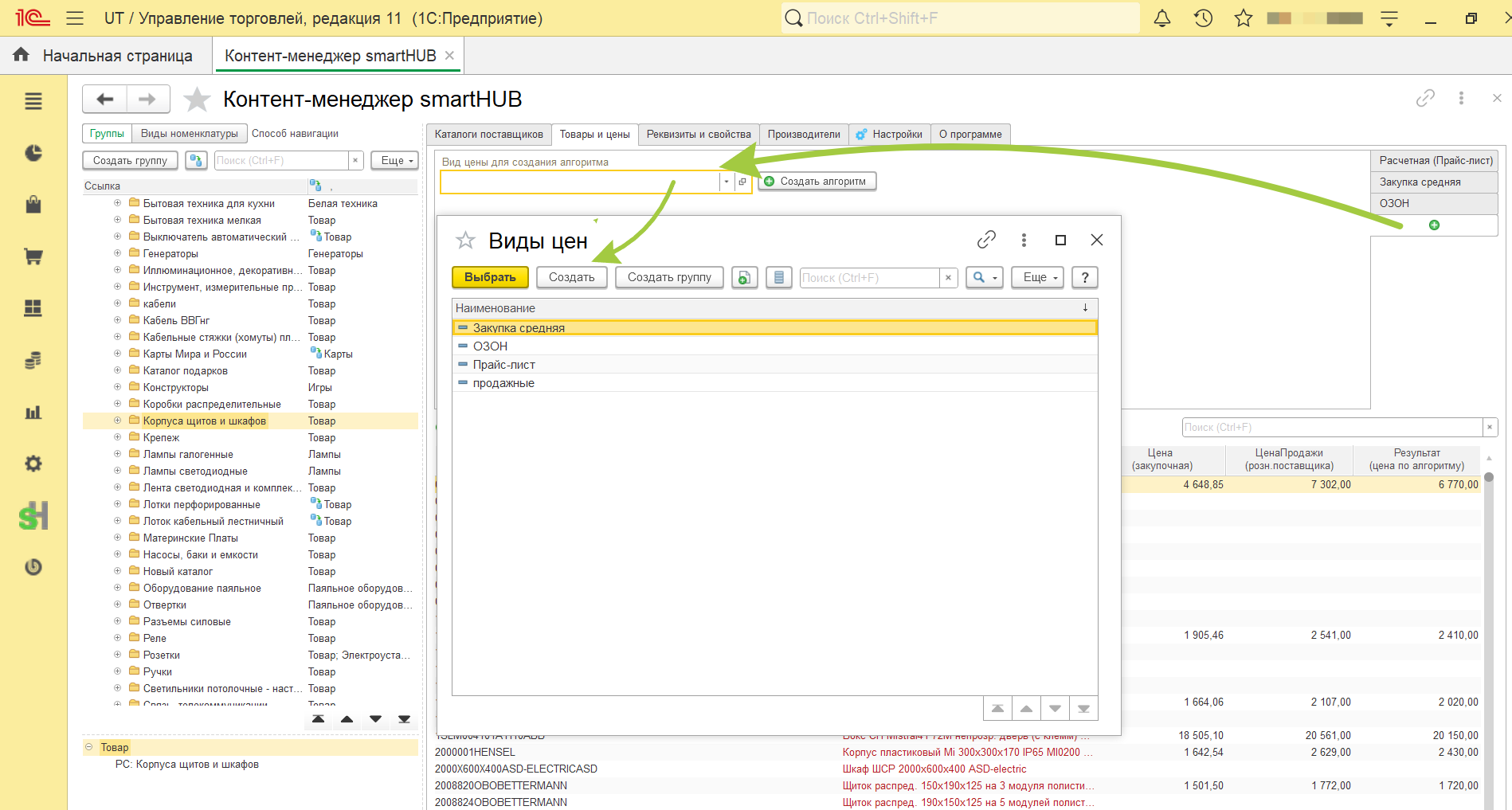The image size is (1512, 810).
Task: Add Виды цен dialog to favorites star
Action: [x=465, y=240]
